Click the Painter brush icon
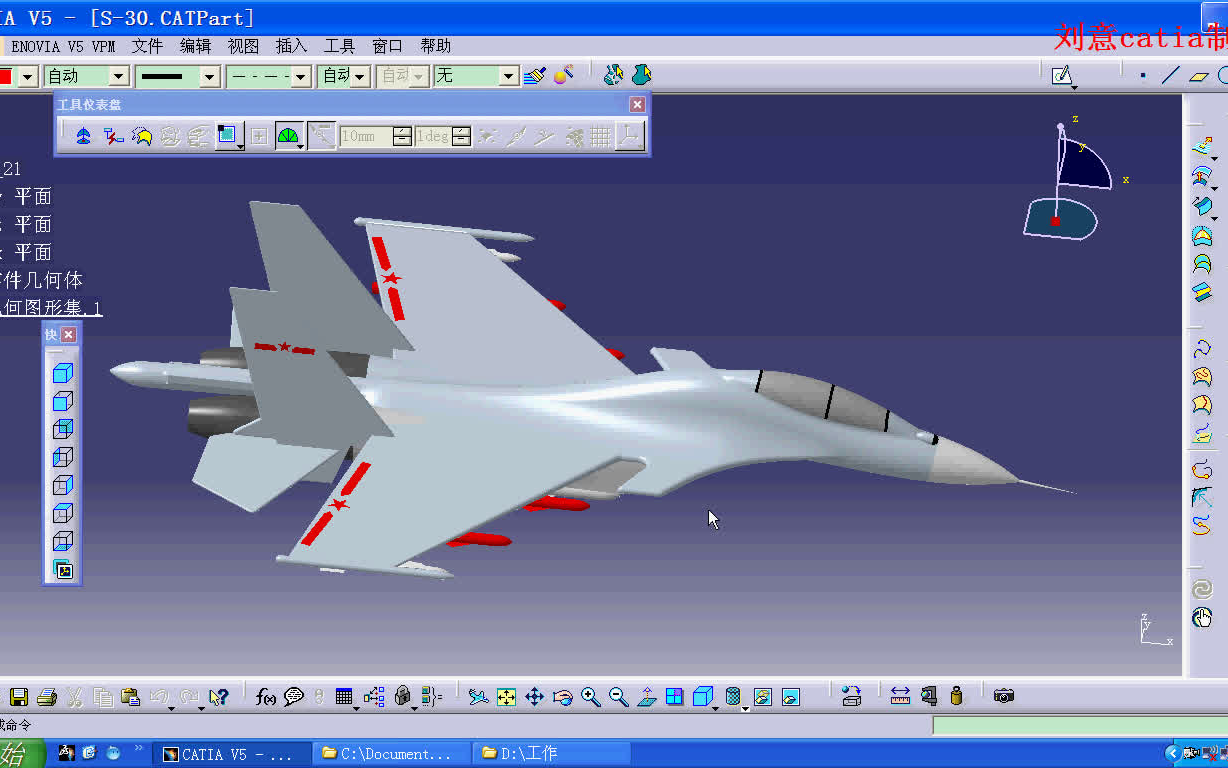This screenshot has height=768, width=1228. click(x=535, y=75)
